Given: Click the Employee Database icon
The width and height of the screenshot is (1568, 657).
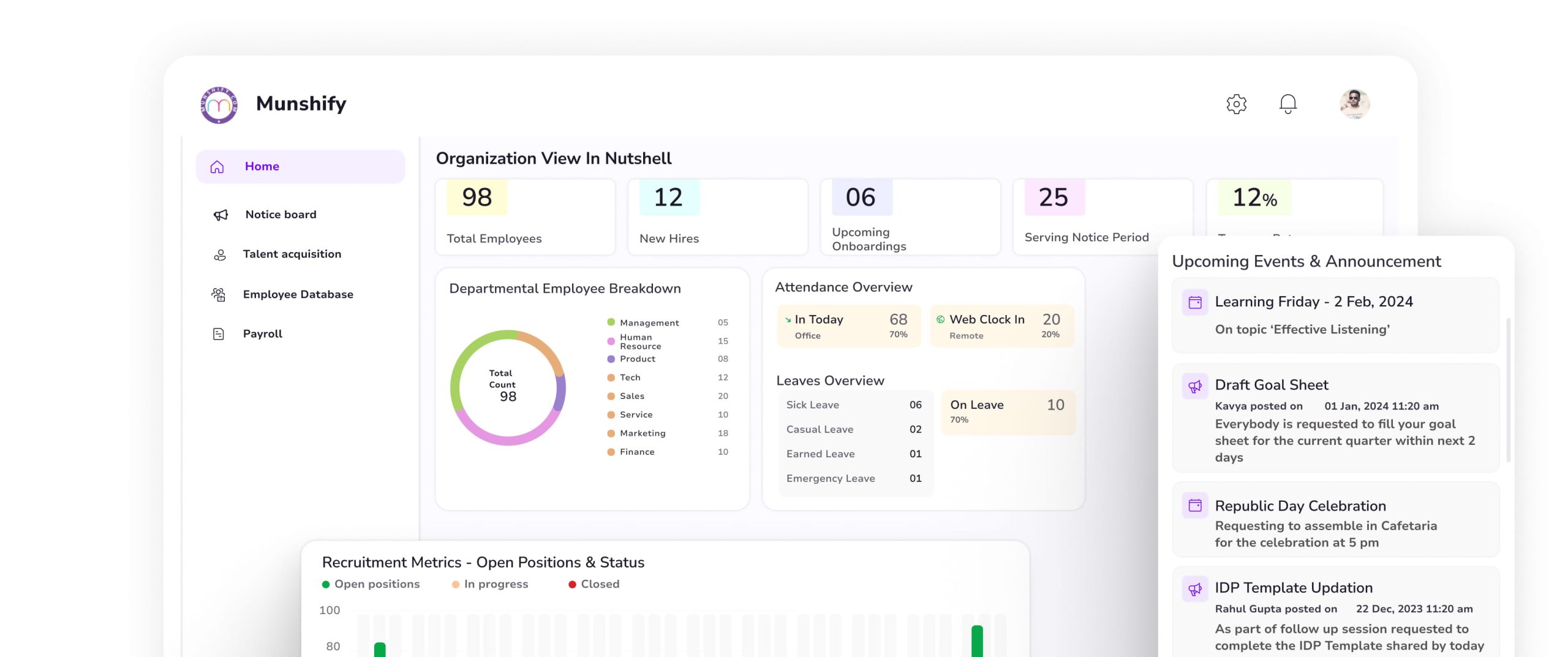Looking at the screenshot, I should [x=219, y=295].
